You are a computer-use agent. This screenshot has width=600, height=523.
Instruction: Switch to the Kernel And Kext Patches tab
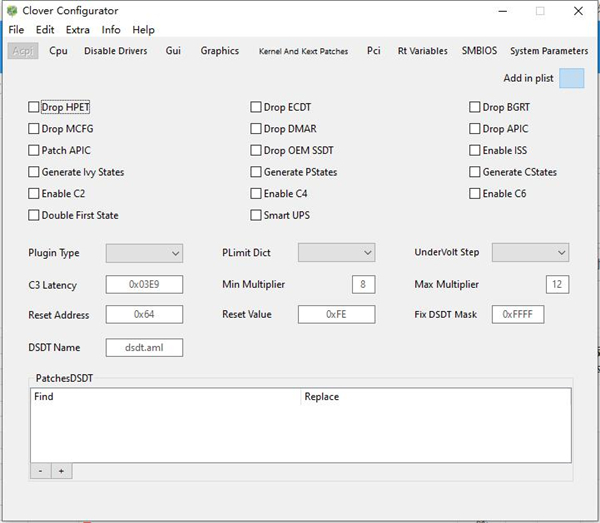303,51
